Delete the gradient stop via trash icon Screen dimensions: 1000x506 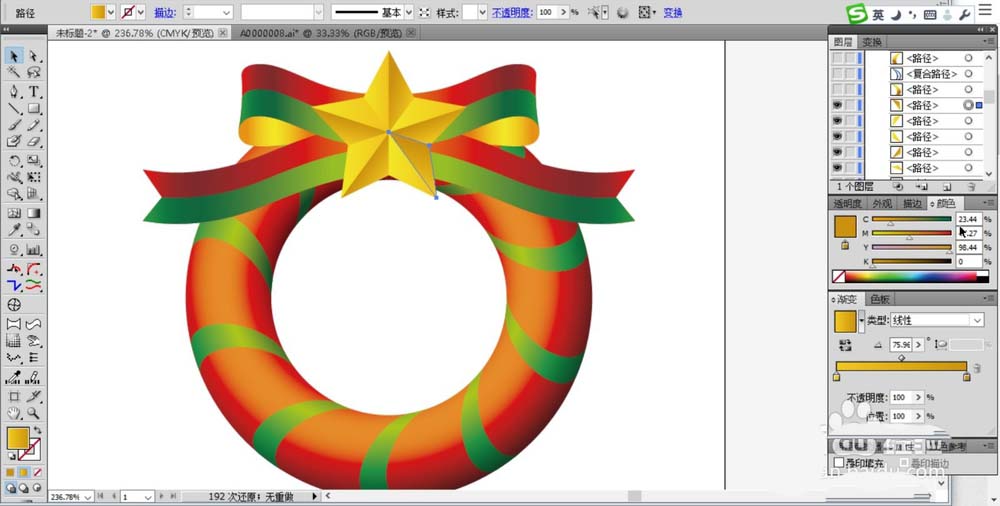tap(977, 368)
